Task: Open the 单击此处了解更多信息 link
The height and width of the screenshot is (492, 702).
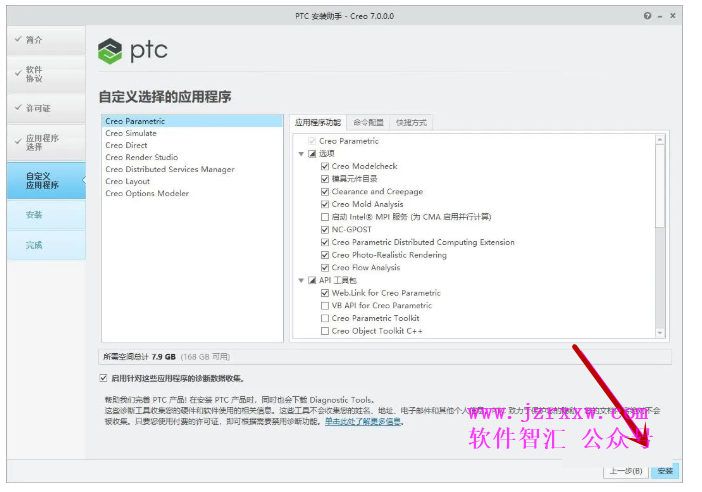Action: [363, 421]
